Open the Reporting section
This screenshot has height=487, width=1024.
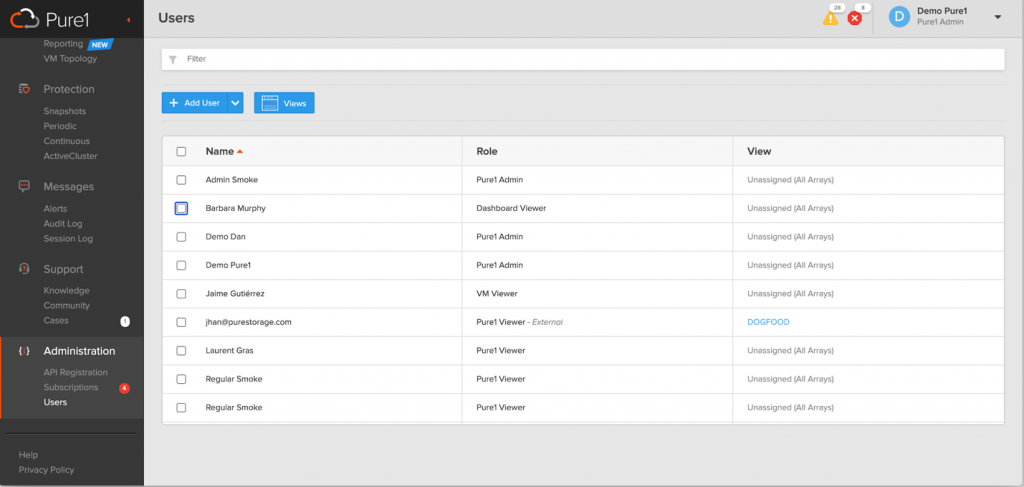point(63,44)
